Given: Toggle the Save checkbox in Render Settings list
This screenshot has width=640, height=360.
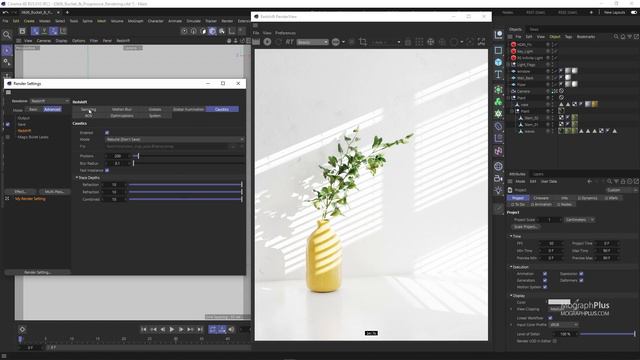Looking at the screenshot, I should tap(8, 124).
